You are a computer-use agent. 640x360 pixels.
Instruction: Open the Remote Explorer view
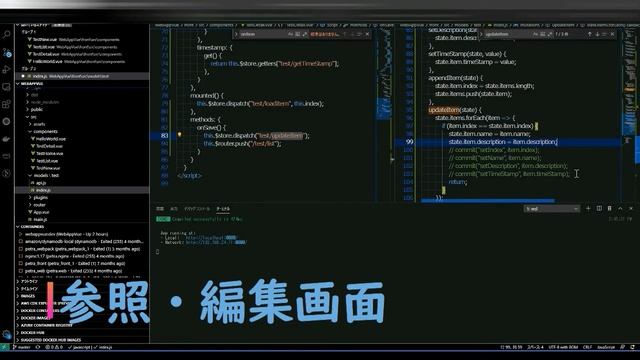coord(7,87)
